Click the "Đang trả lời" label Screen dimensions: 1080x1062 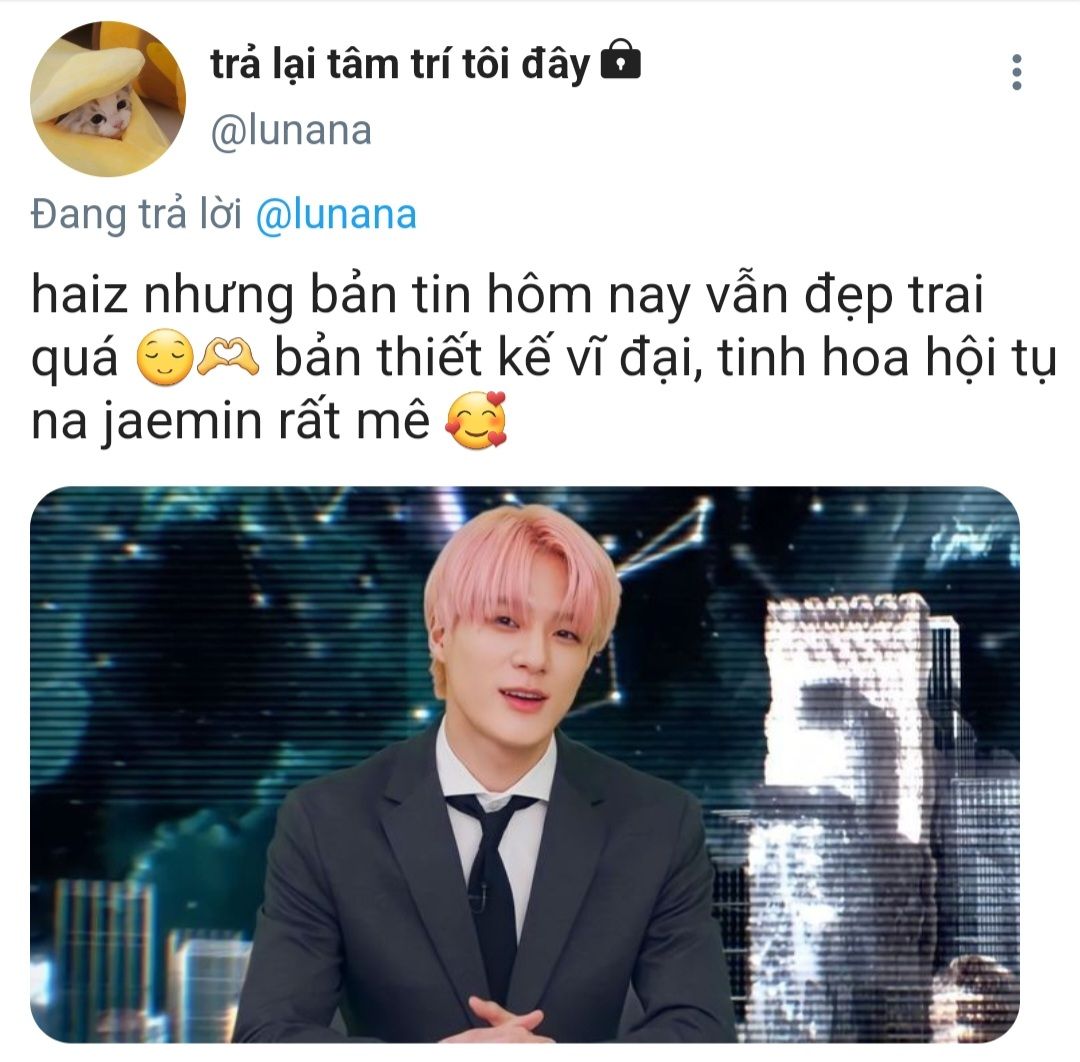[x=136, y=214]
